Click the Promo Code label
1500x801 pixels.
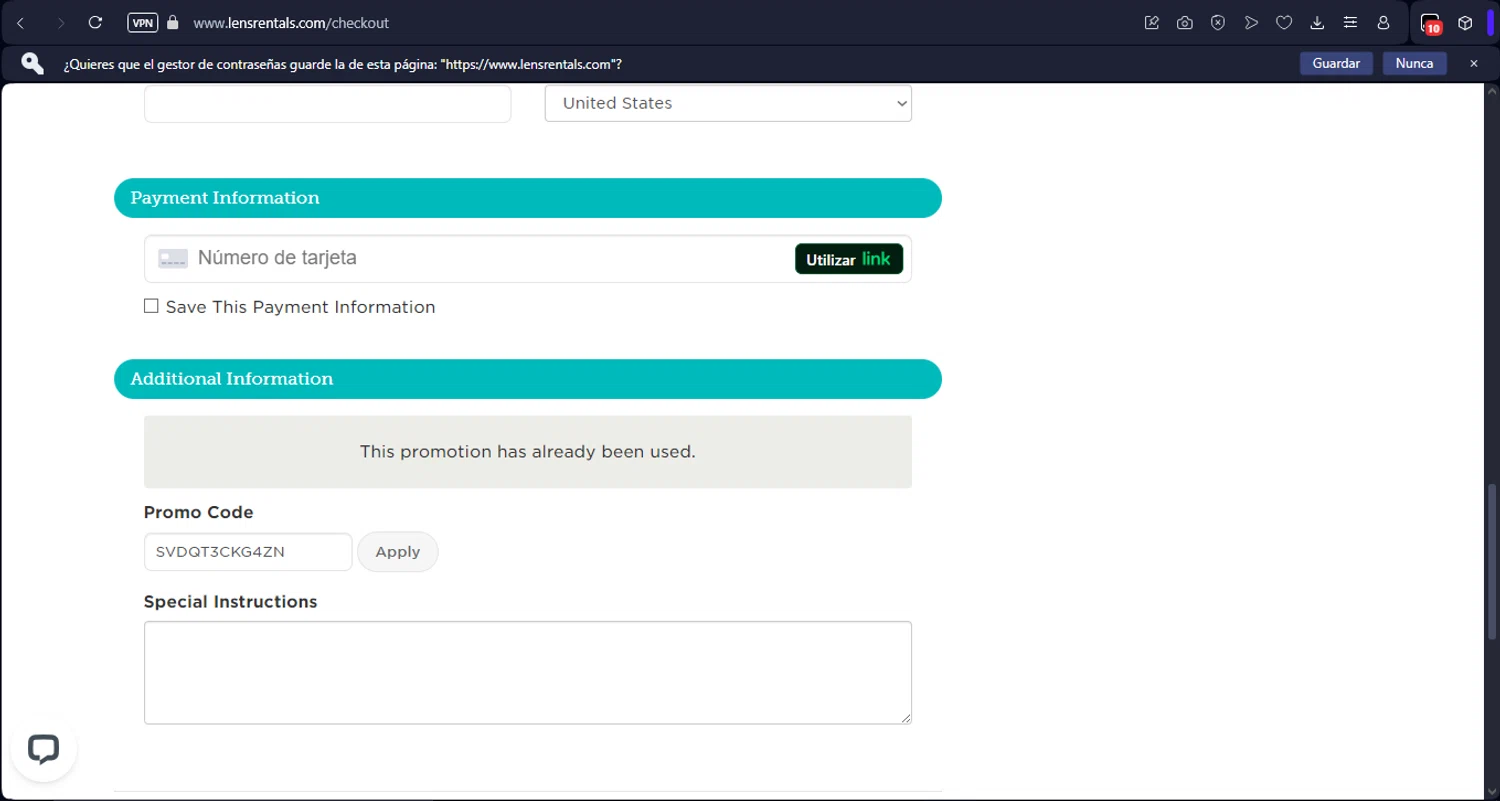[199, 512]
